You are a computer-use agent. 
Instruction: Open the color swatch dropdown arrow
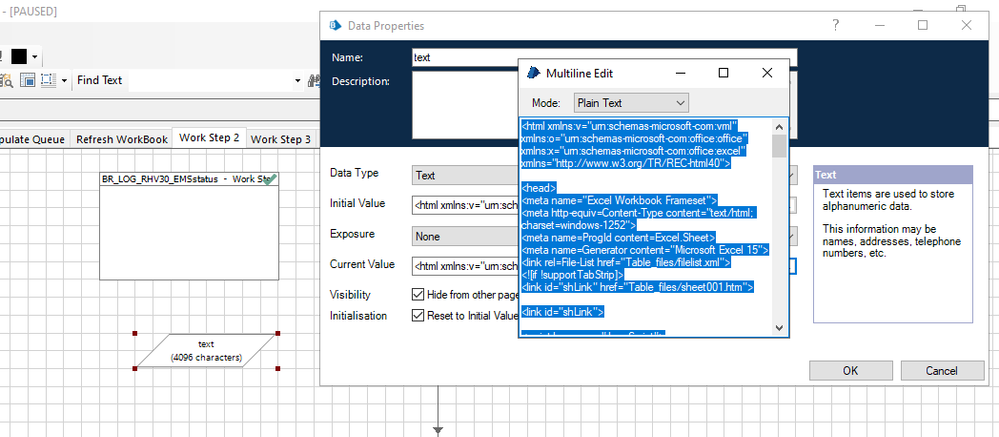click(35, 57)
